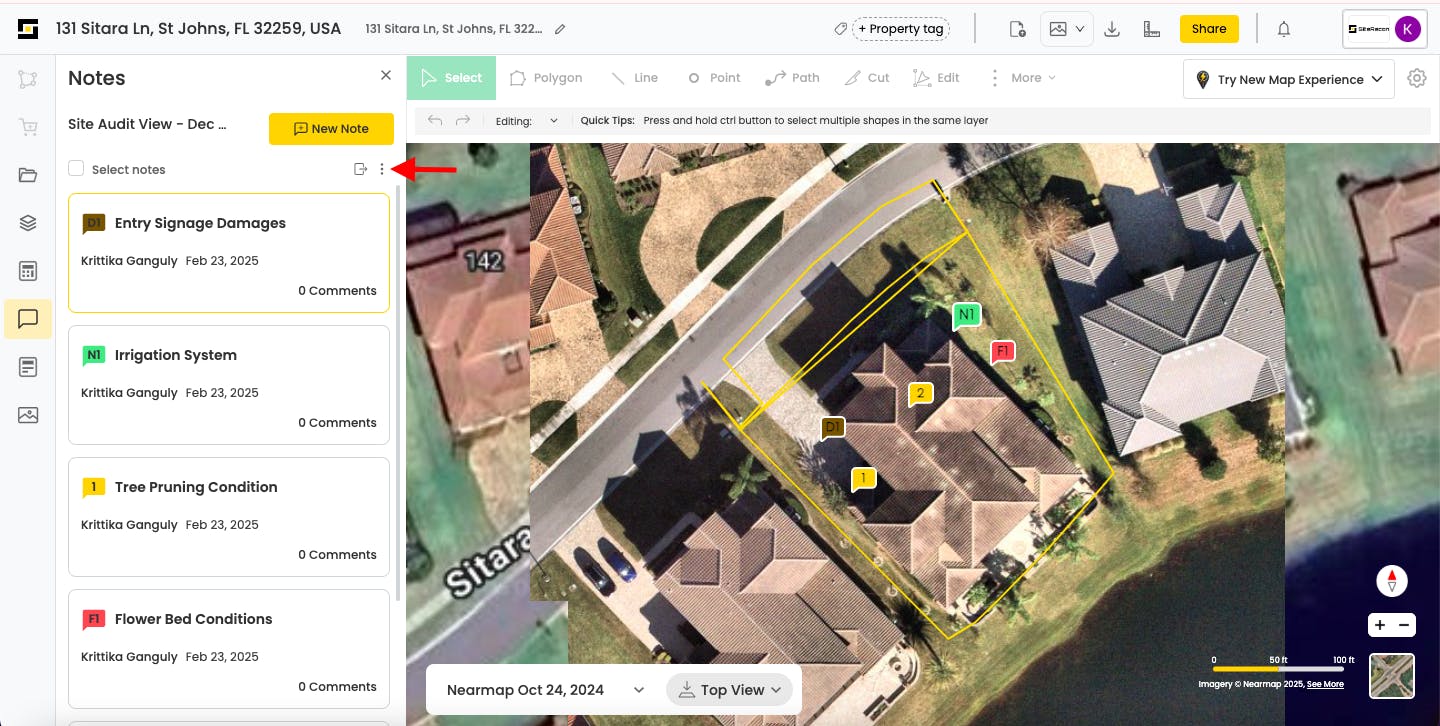Toggle the Select notes checkbox
Viewport: 1440px width, 726px height.
pyautogui.click(x=76, y=169)
